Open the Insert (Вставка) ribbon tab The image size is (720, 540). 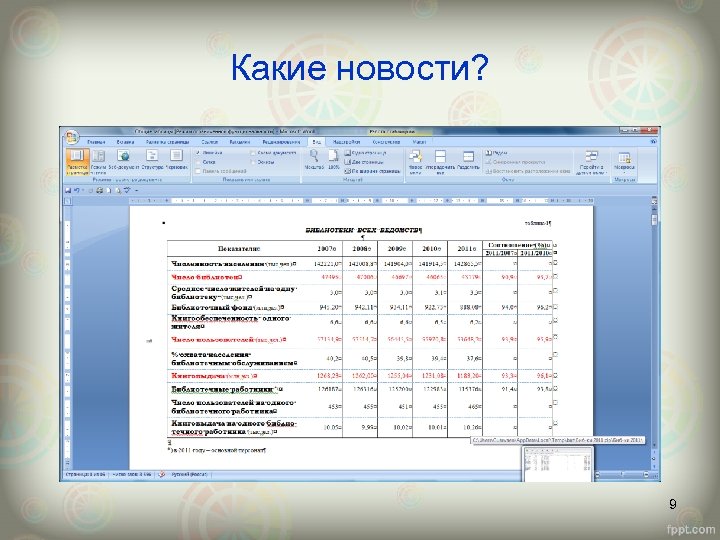[125, 142]
